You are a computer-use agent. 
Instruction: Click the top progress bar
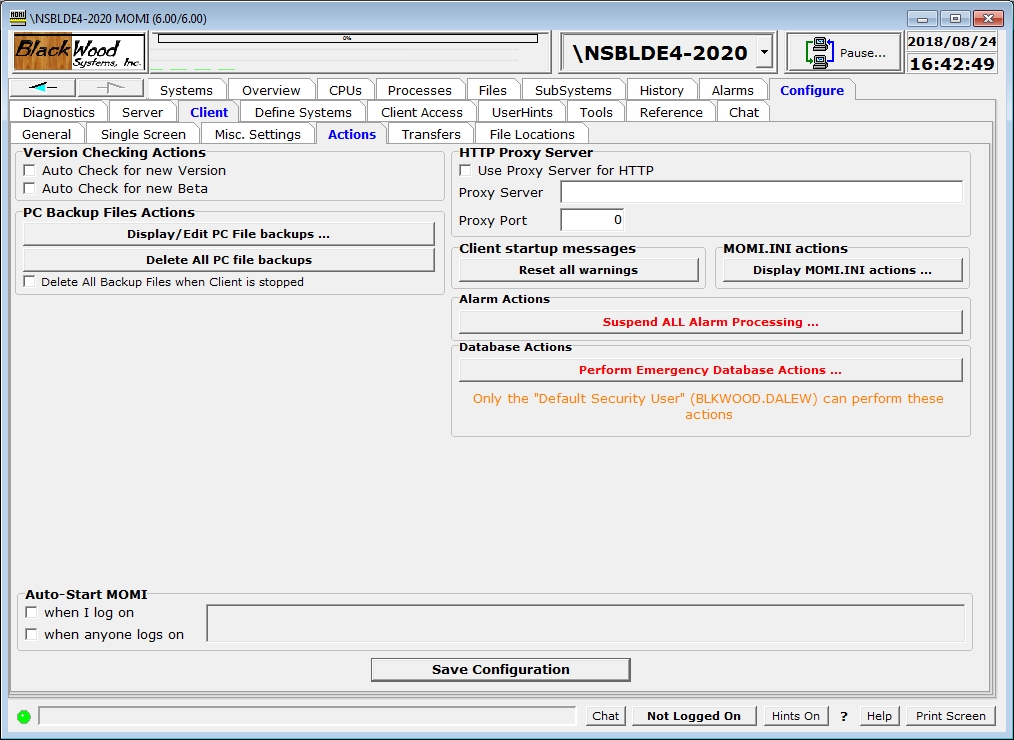point(347,39)
